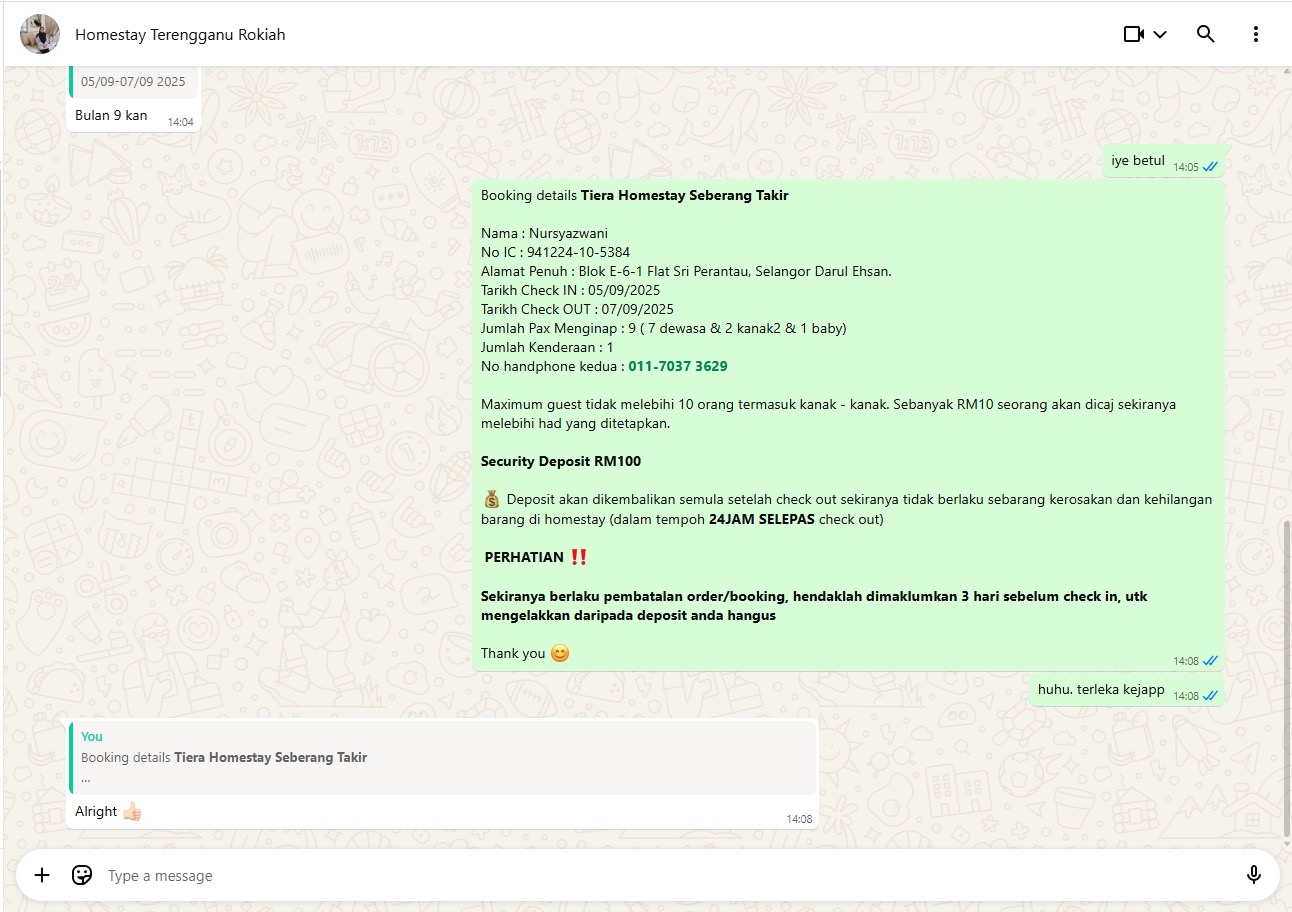Click the plus attach icon
The image size is (1292, 912).
point(42,875)
